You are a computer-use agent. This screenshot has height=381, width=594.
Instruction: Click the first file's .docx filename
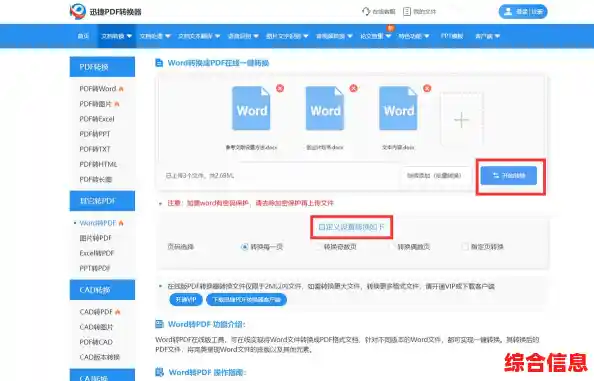251,147
